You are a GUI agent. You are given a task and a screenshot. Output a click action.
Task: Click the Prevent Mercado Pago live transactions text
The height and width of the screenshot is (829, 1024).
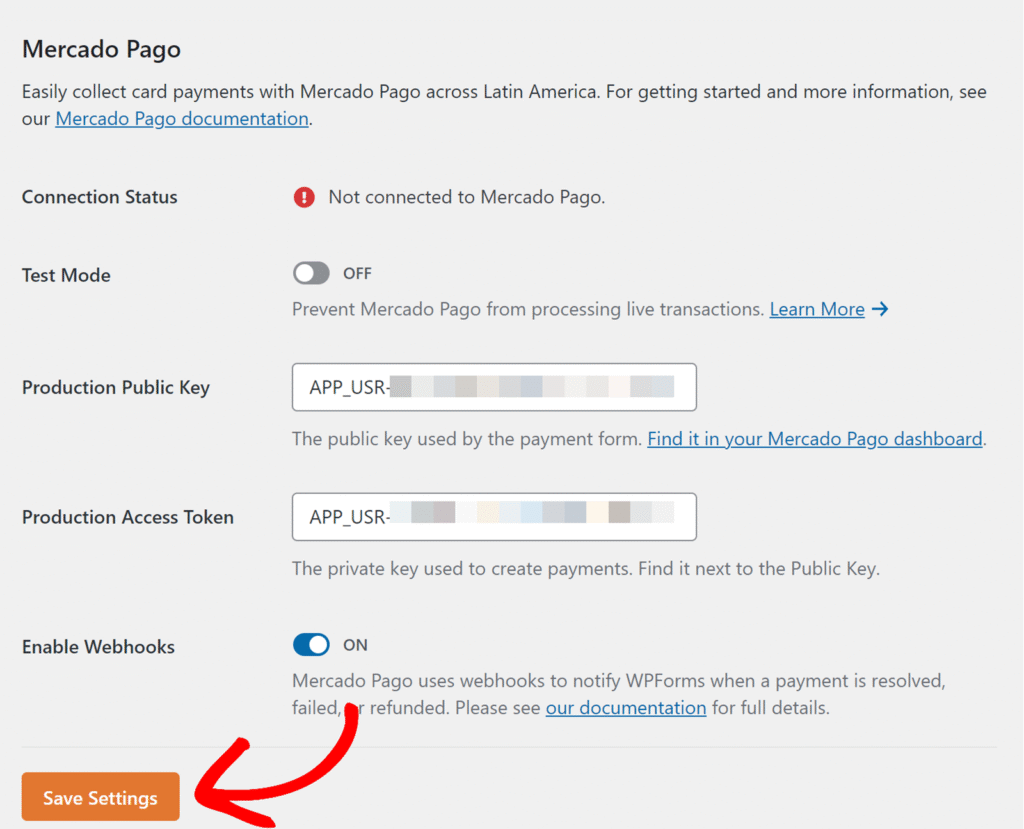click(528, 309)
